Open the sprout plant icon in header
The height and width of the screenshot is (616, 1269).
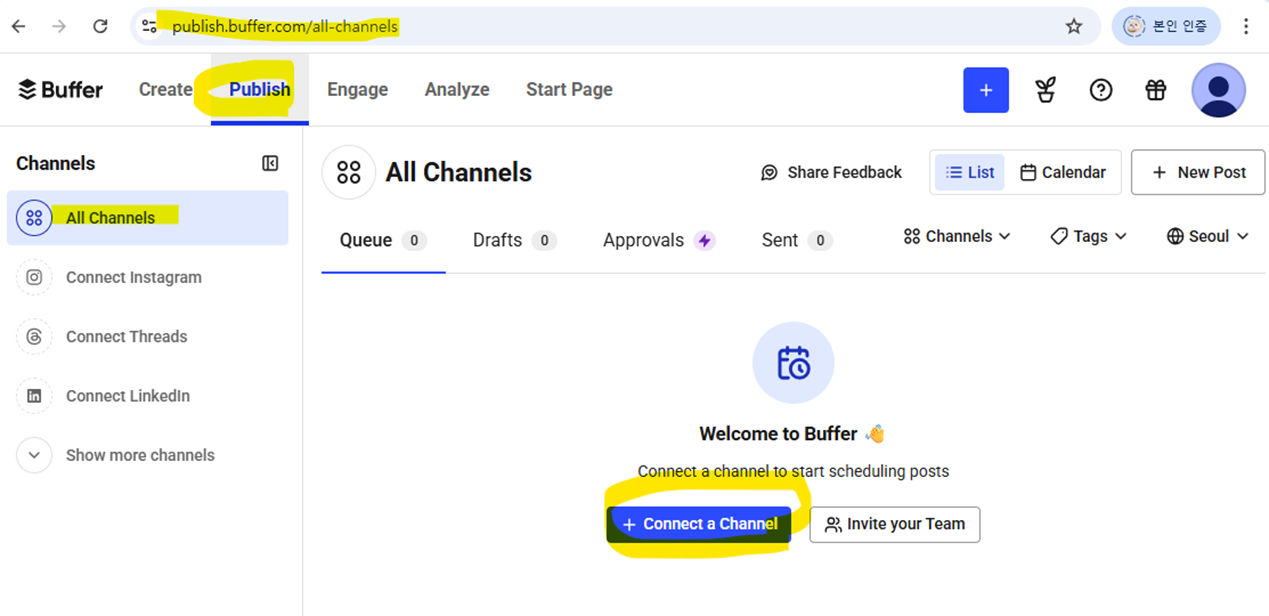point(1046,90)
